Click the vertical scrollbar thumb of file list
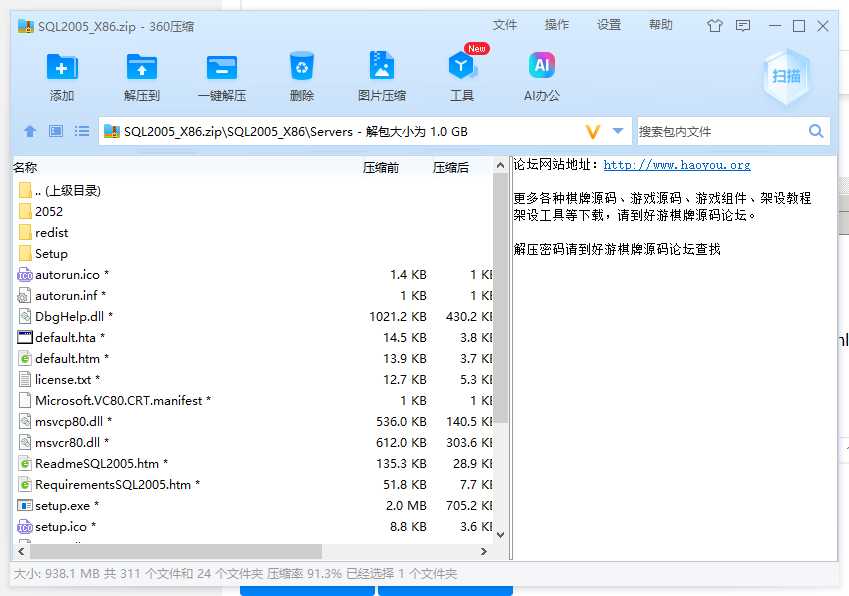This screenshot has height=596, width=849. coord(501,298)
